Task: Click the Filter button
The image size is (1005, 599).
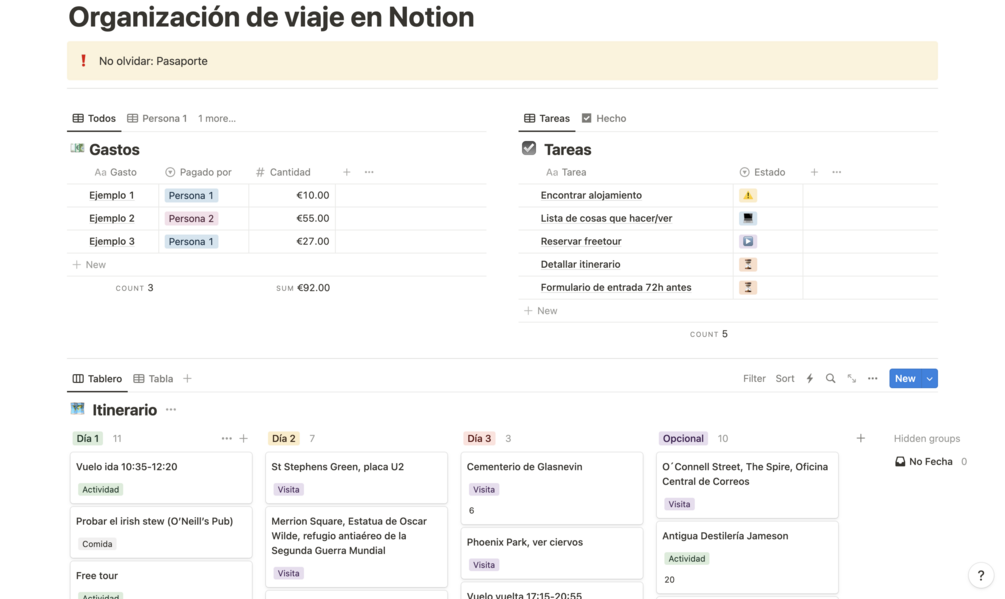Action: (x=754, y=379)
